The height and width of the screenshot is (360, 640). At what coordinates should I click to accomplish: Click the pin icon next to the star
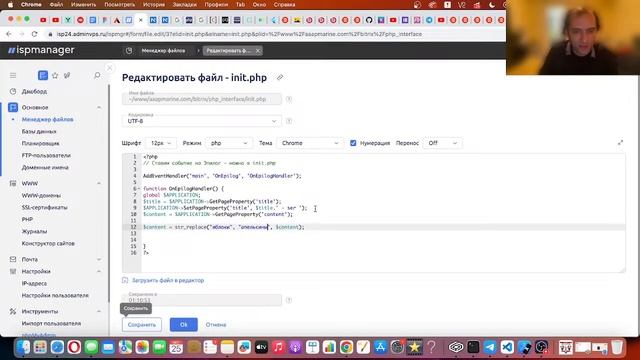coord(67,75)
